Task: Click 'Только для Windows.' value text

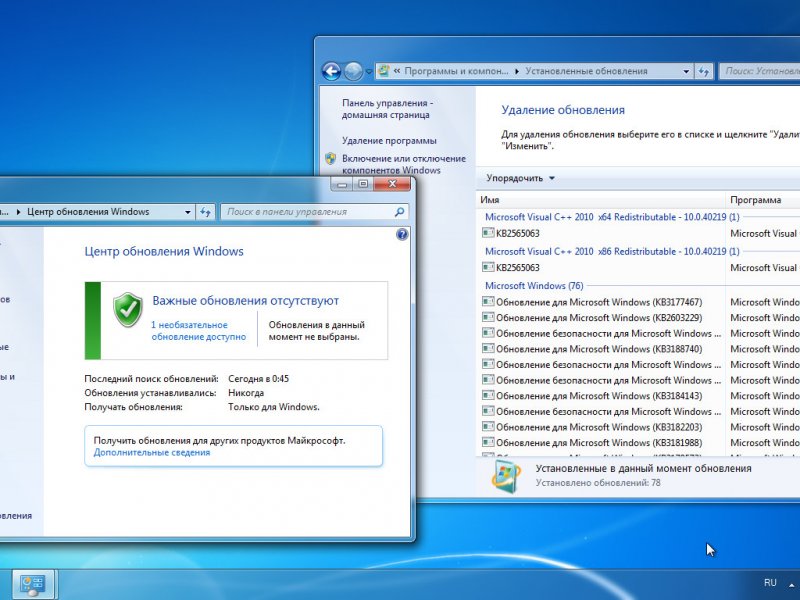Action: coord(273,407)
